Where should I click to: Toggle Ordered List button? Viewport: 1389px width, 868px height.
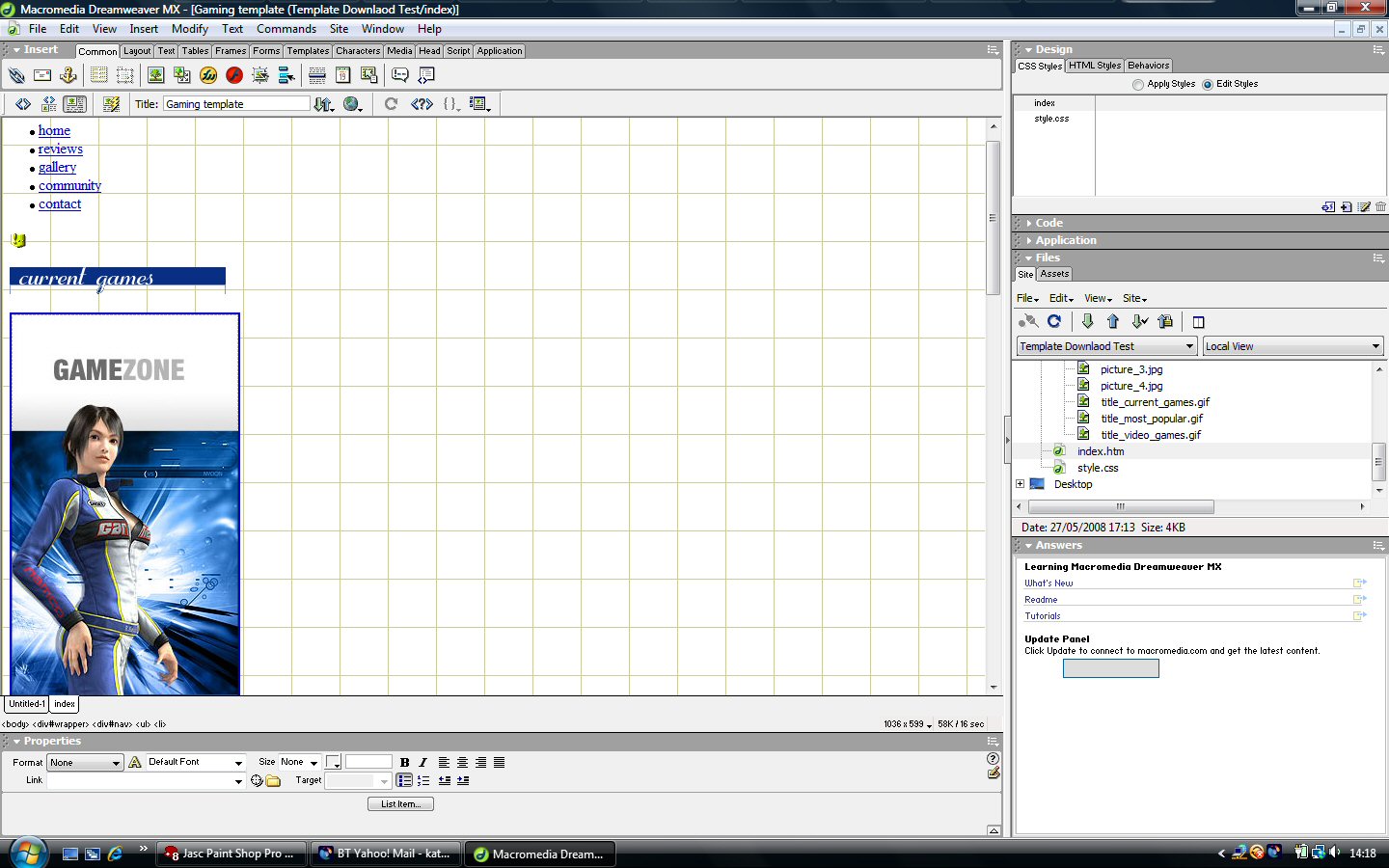(423, 780)
